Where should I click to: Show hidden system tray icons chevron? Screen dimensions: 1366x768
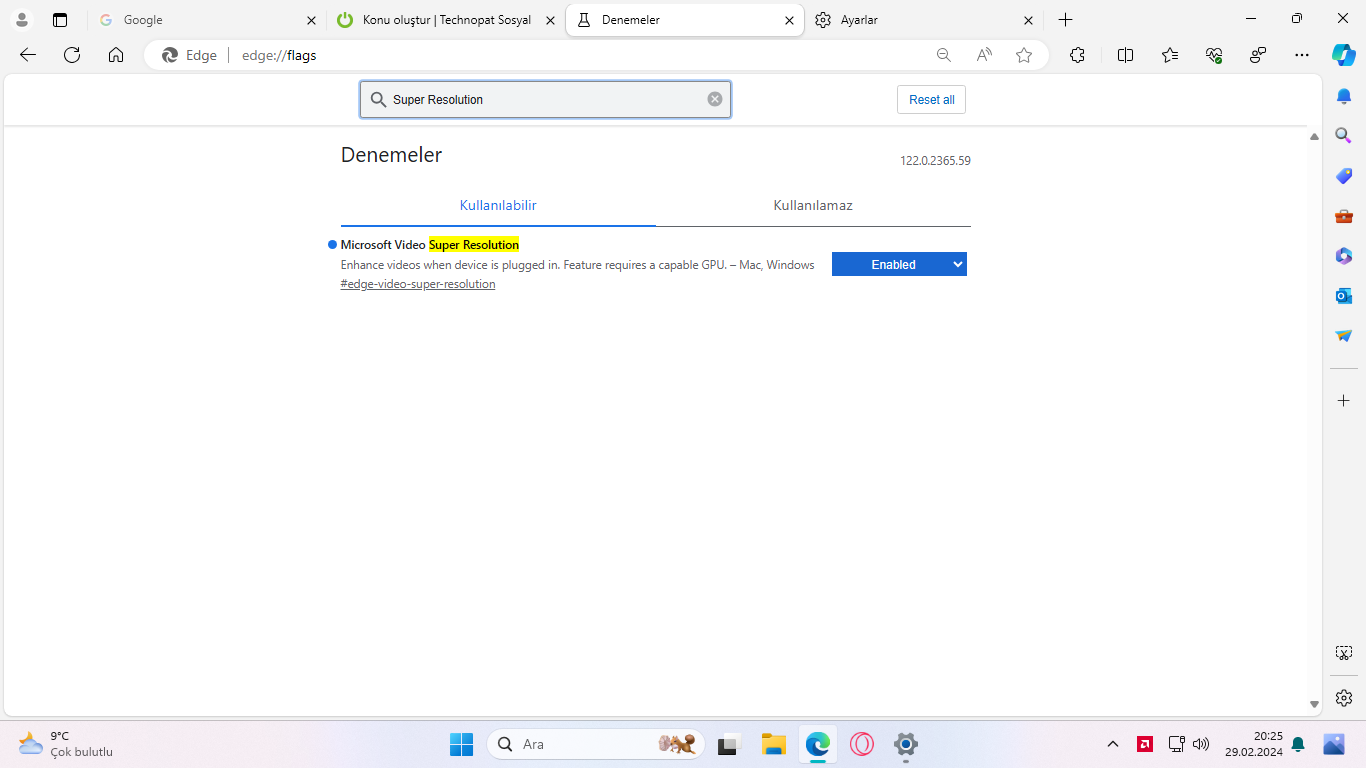[x=1113, y=744]
